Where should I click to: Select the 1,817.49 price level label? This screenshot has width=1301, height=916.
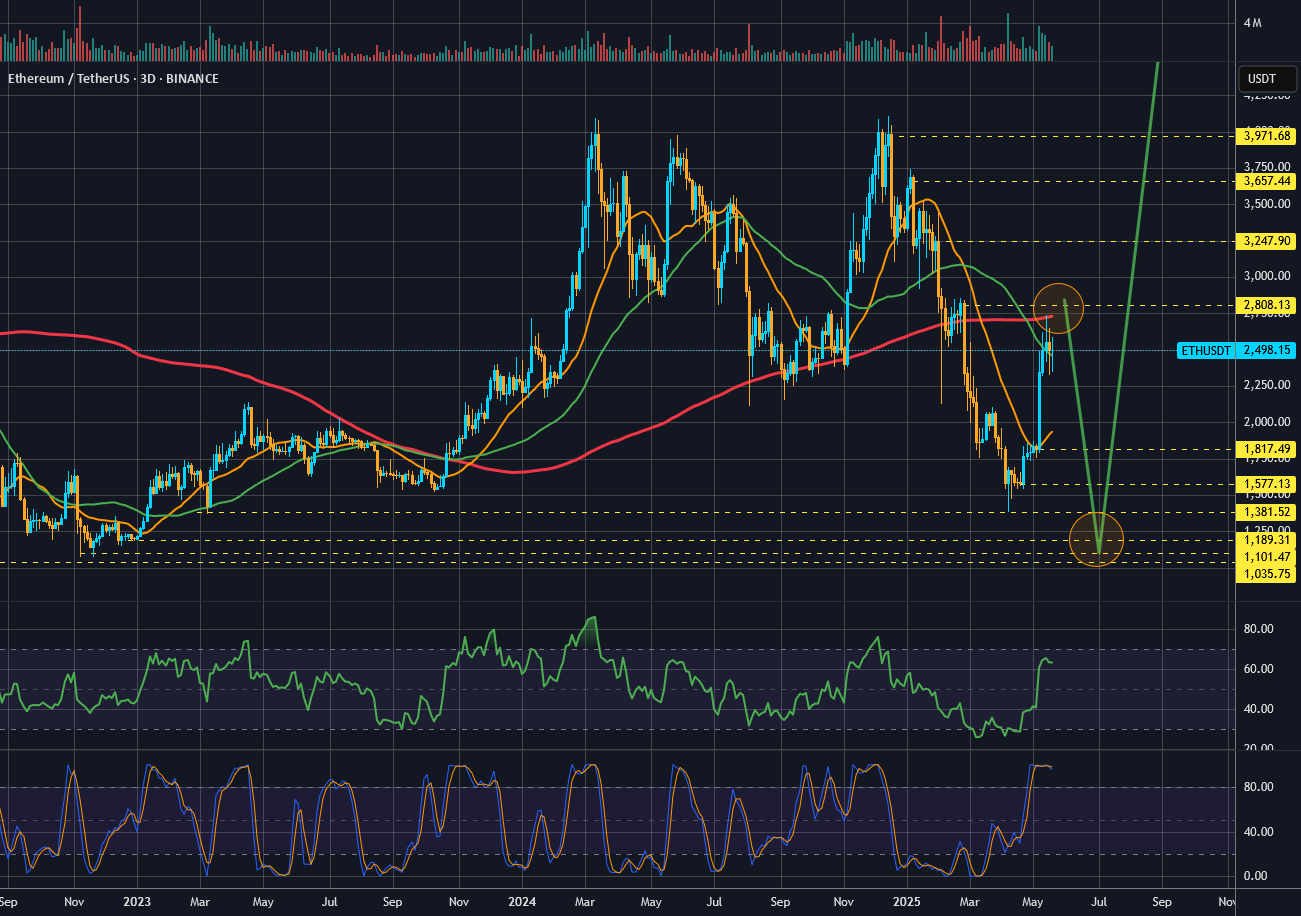click(1267, 449)
